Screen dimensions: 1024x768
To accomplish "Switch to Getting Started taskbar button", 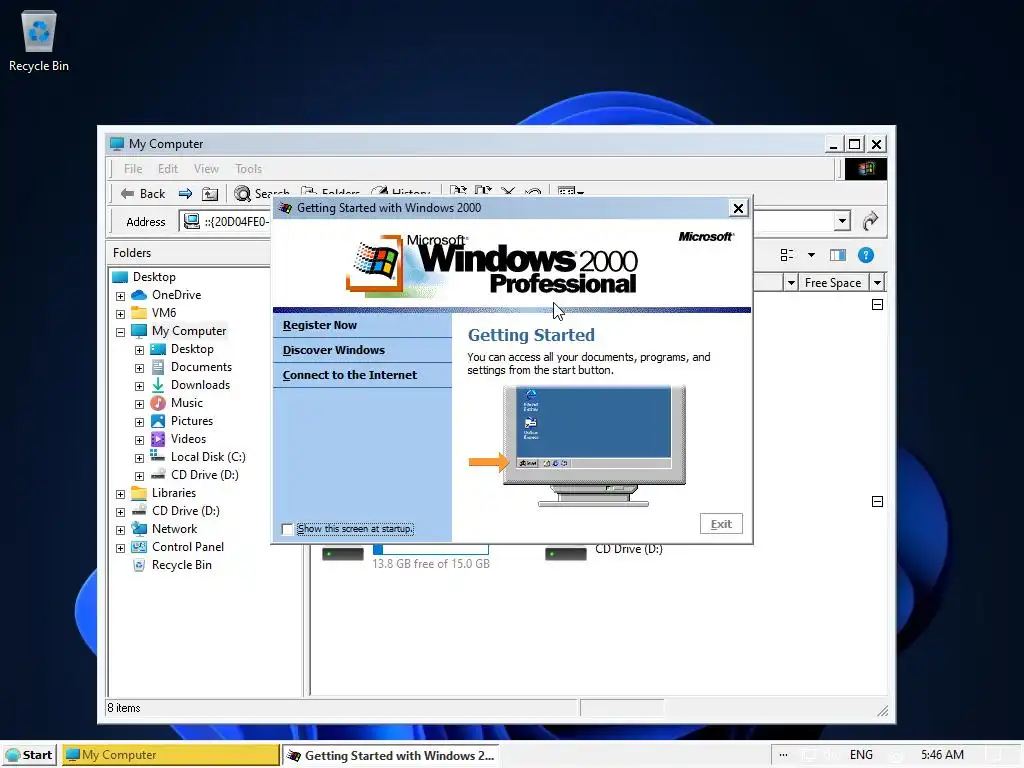I will (391, 755).
